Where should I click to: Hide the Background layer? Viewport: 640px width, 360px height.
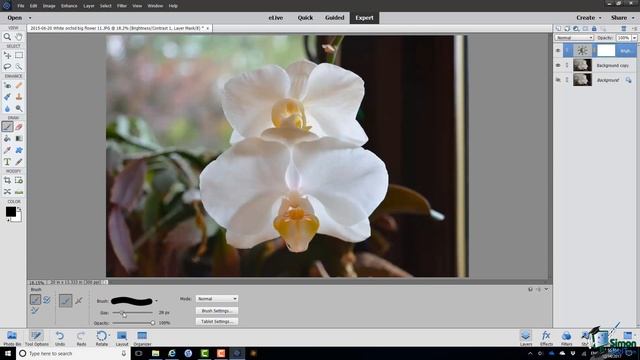(558, 80)
